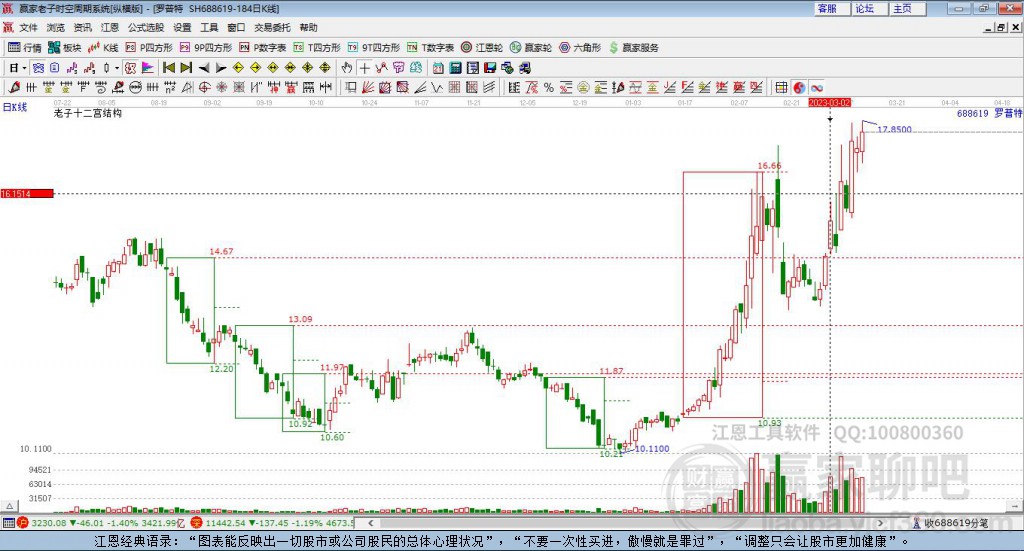Viewport: 1024px width, 551px height.
Task: Click black left arrow previous icon
Action: tap(204, 68)
